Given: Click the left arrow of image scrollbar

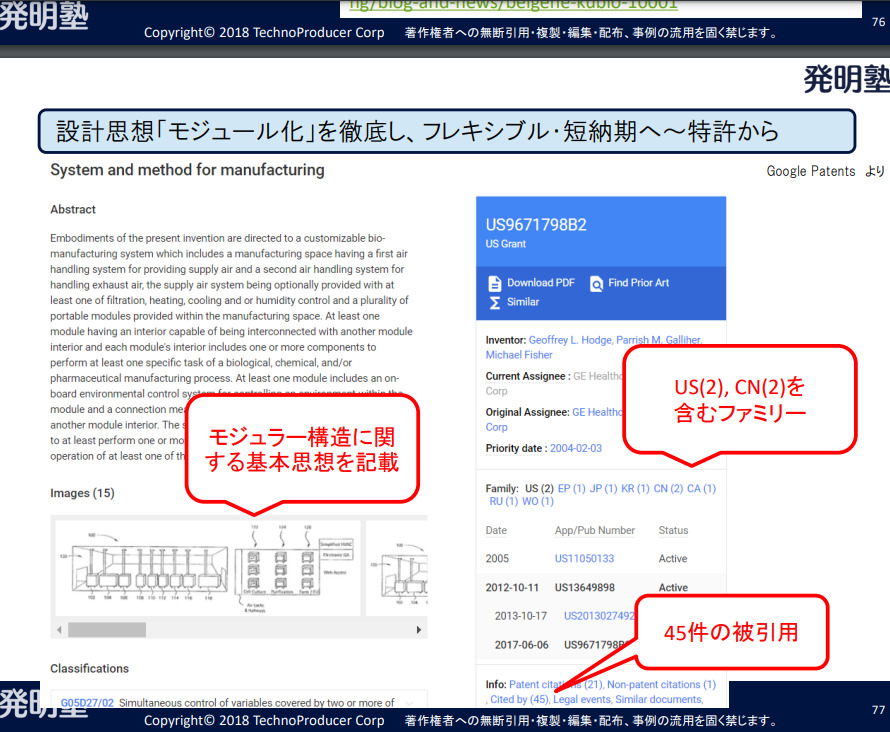Looking at the screenshot, I should click(59, 630).
